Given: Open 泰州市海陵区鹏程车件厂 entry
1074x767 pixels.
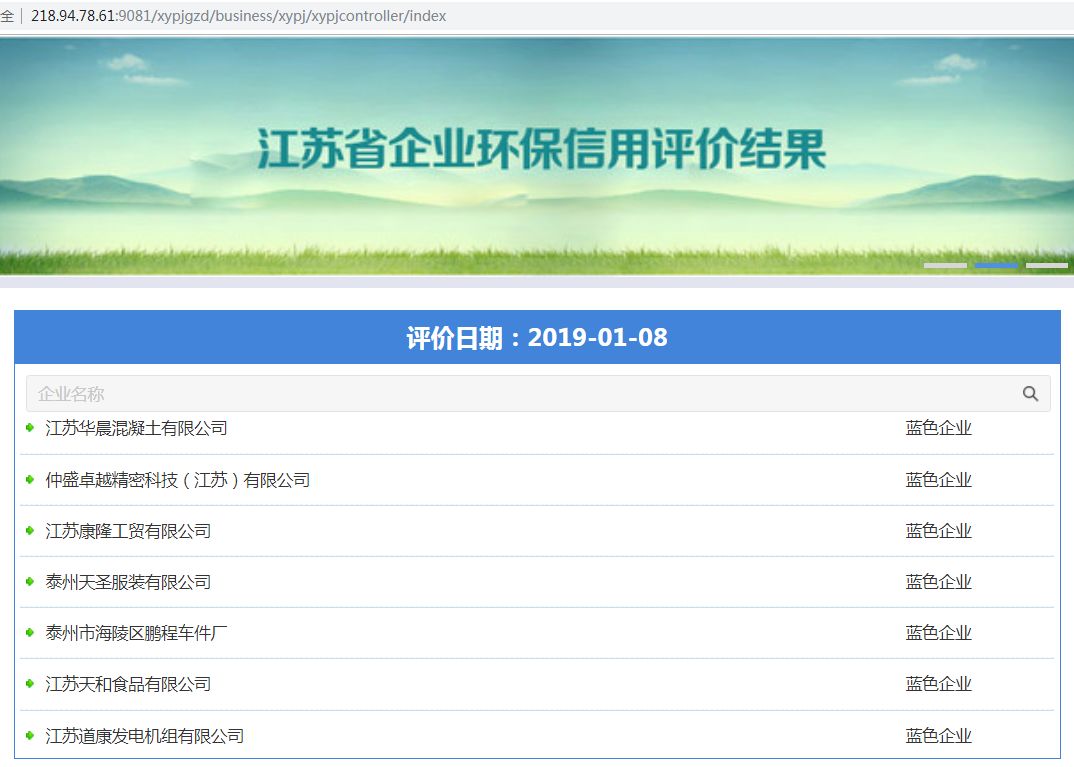Looking at the screenshot, I should coord(137,633).
